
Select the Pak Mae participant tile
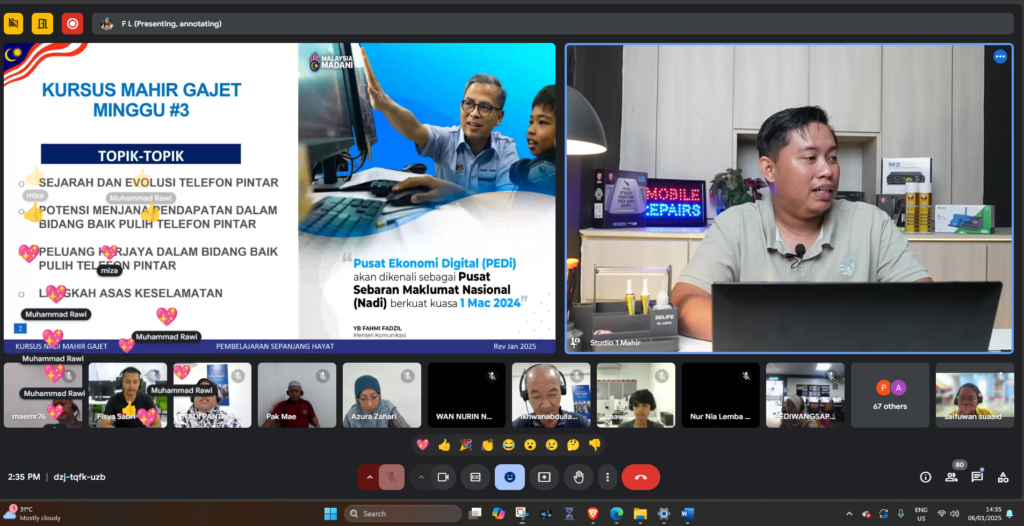tap(296, 395)
